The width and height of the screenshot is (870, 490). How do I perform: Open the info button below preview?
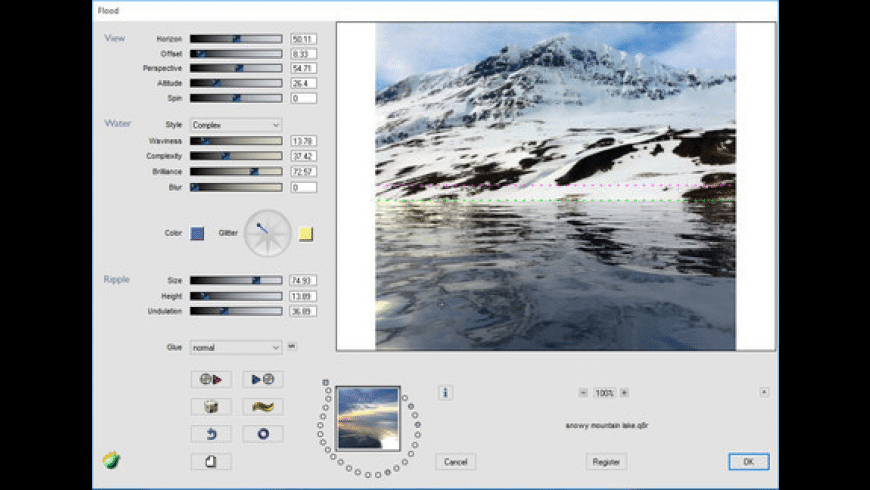(445, 393)
